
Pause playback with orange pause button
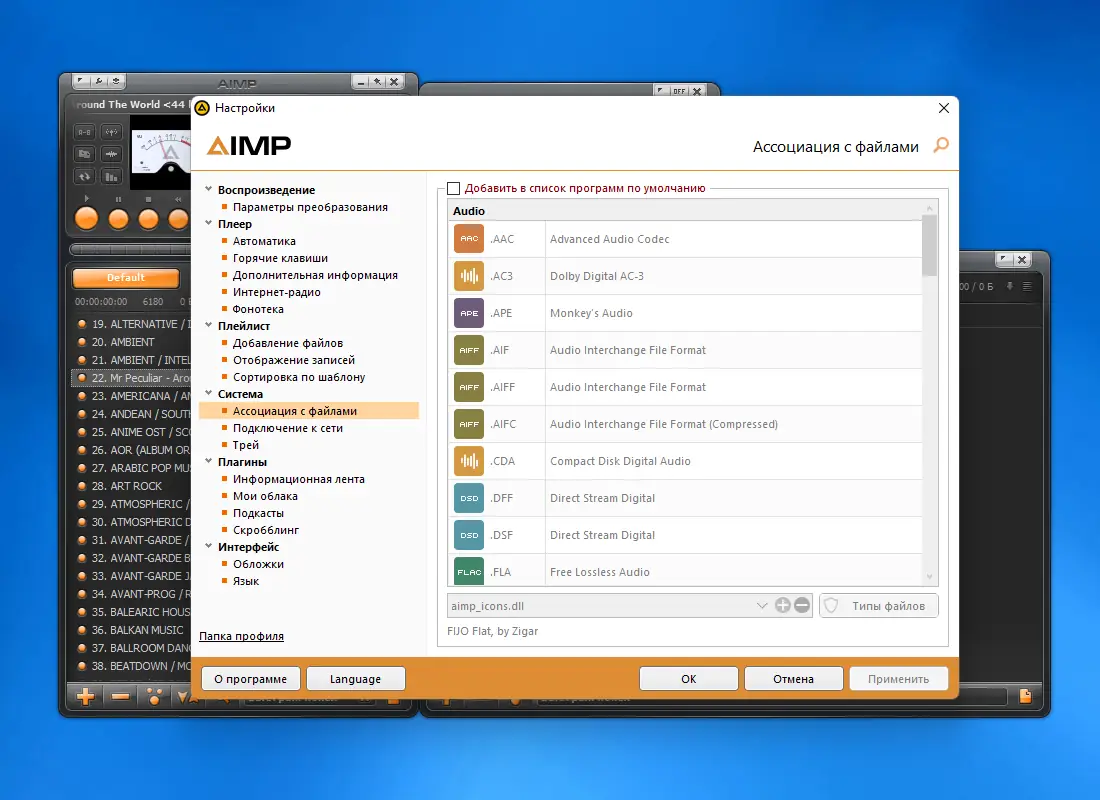tap(118, 219)
